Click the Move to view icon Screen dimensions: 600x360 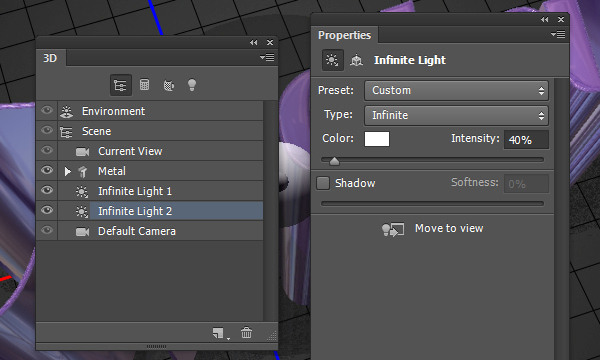(x=393, y=229)
